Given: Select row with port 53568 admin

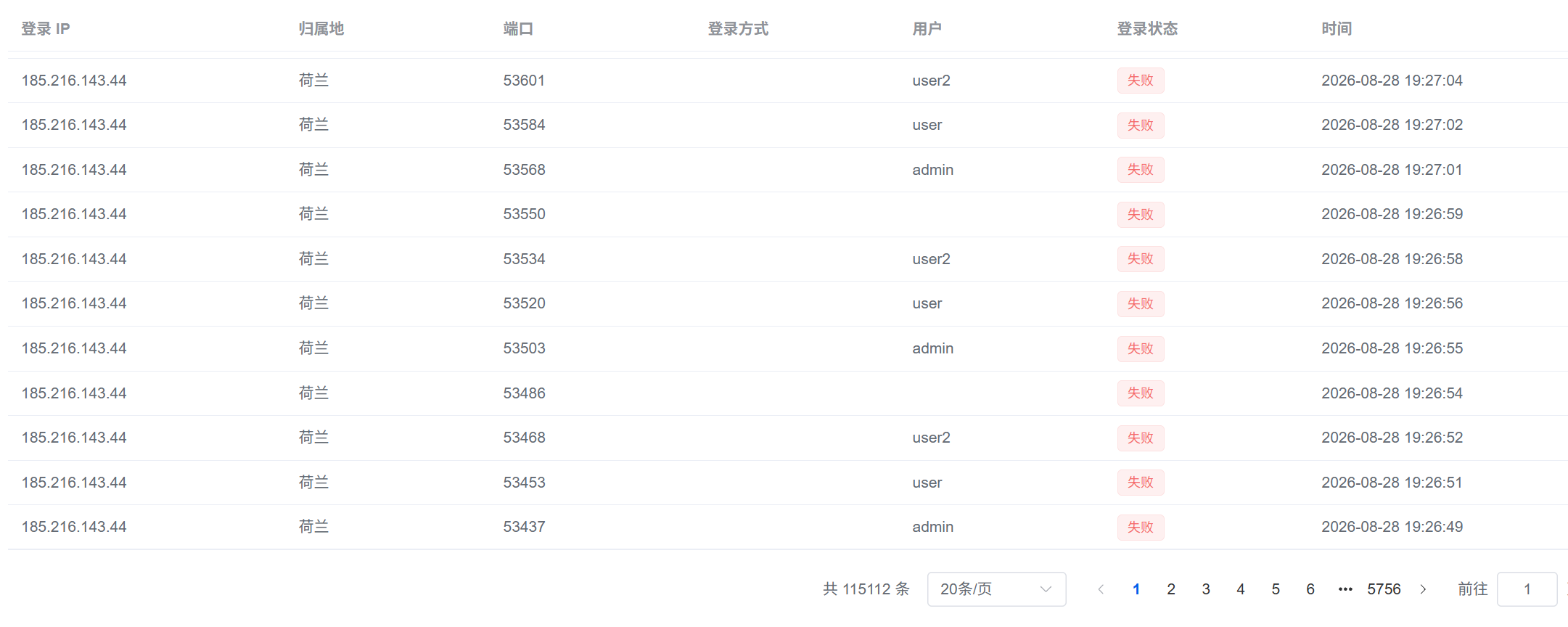Looking at the screenshot, I should coord(787,170).
